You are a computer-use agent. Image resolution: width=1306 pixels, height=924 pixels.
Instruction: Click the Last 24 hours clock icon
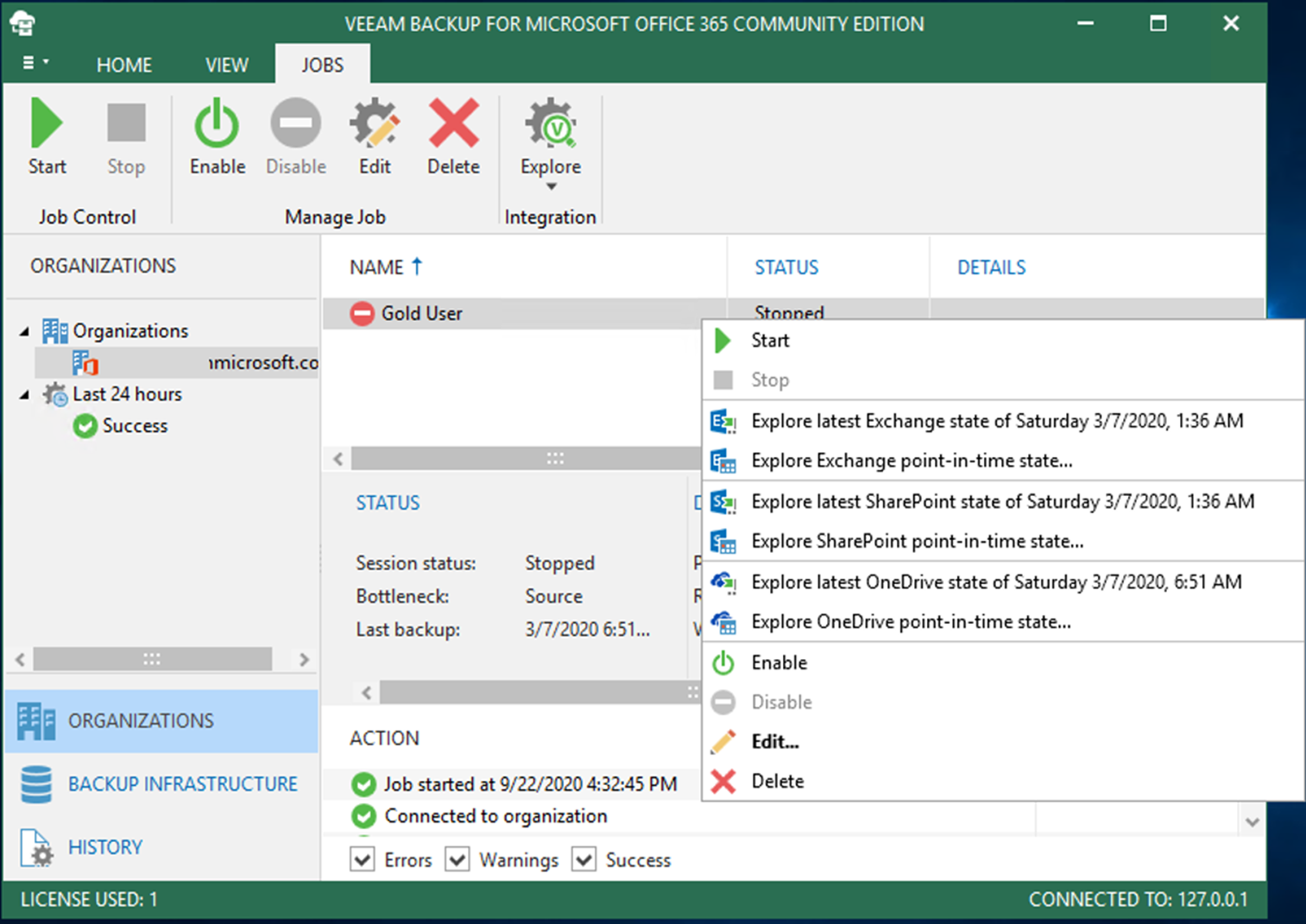click(55, 394)
